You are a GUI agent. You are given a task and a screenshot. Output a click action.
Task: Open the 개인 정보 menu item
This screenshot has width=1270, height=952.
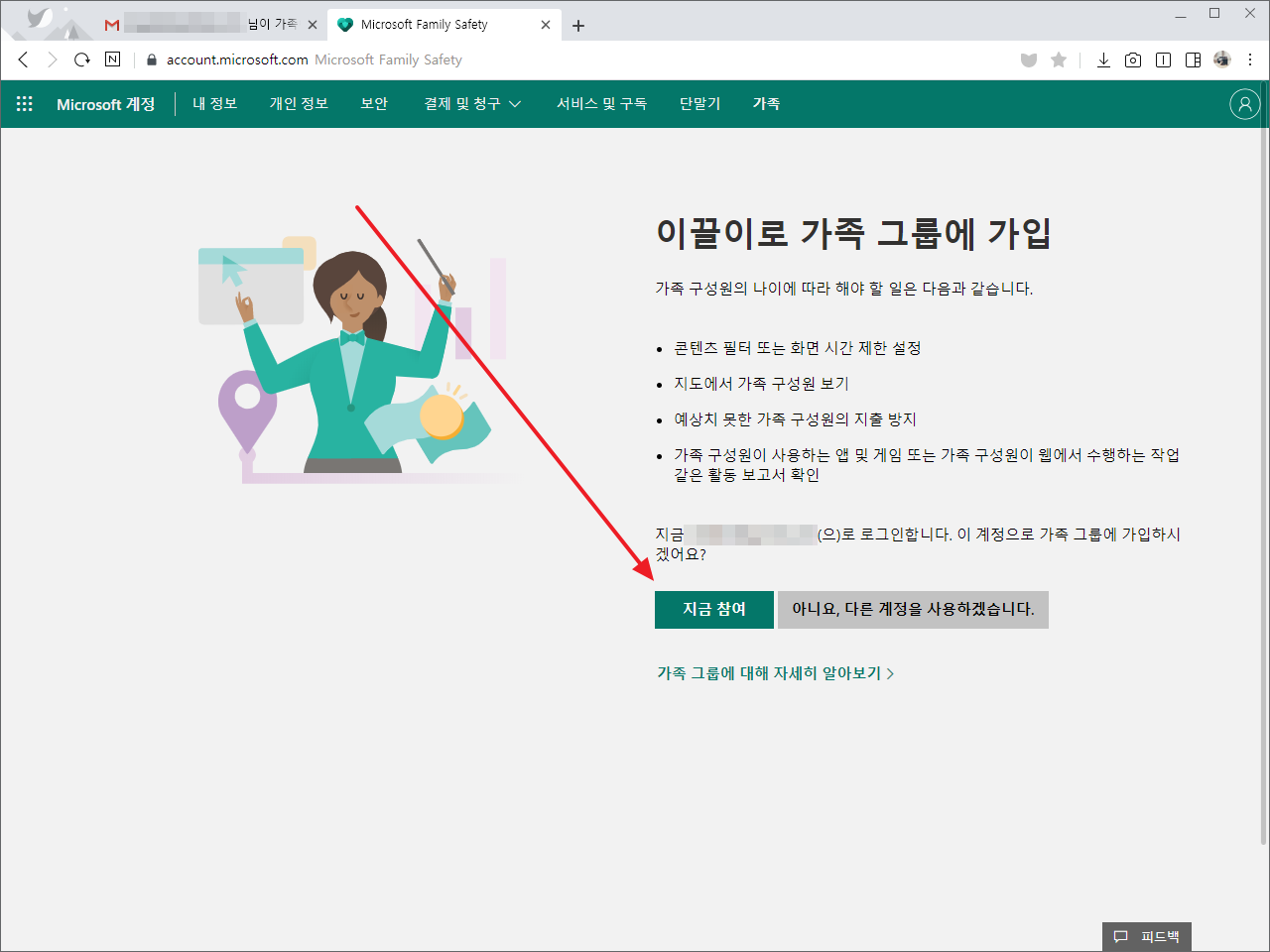coord(299,104)
